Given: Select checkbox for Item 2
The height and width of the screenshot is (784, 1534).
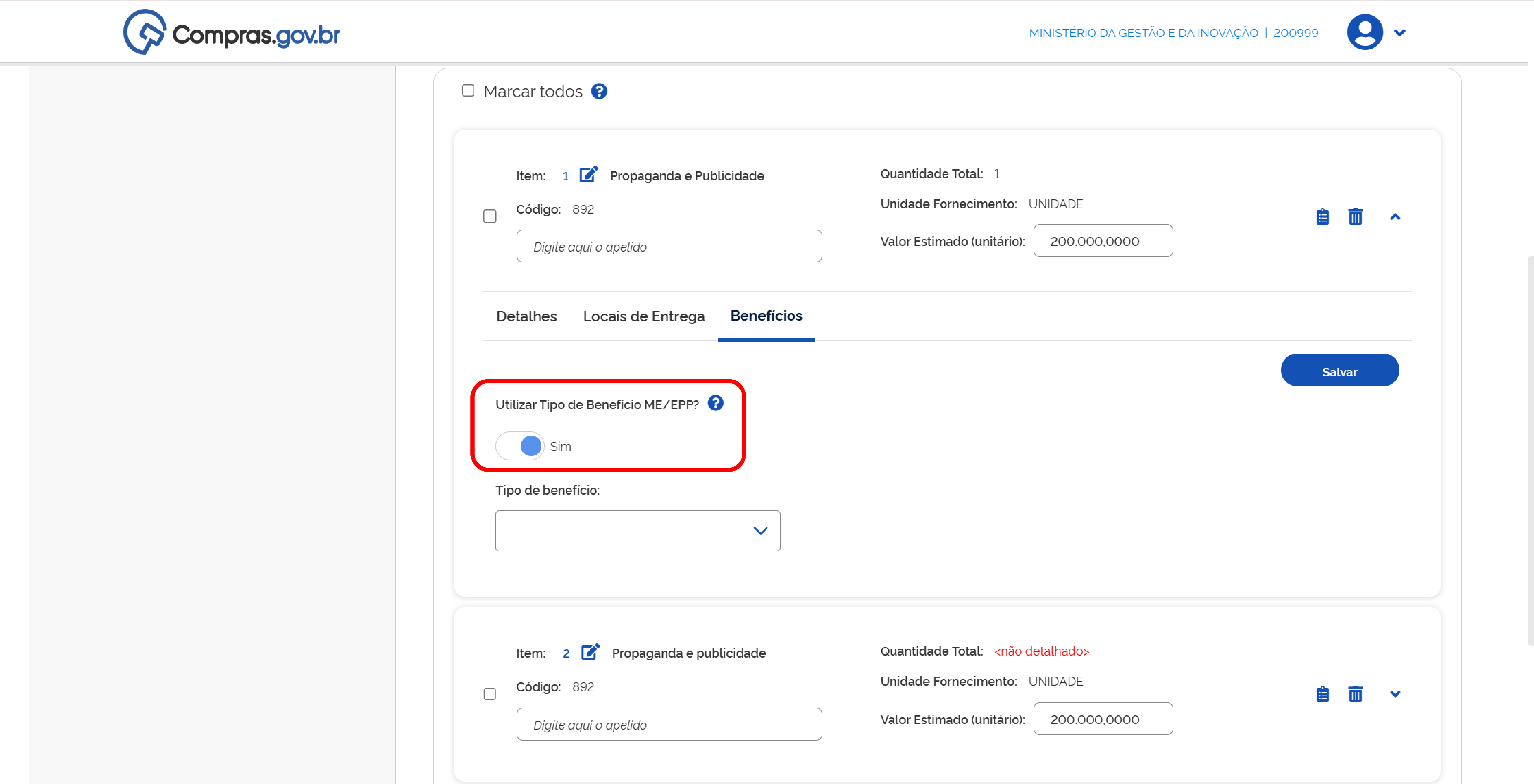Looking at the screenshot, I should click(490, 694).
